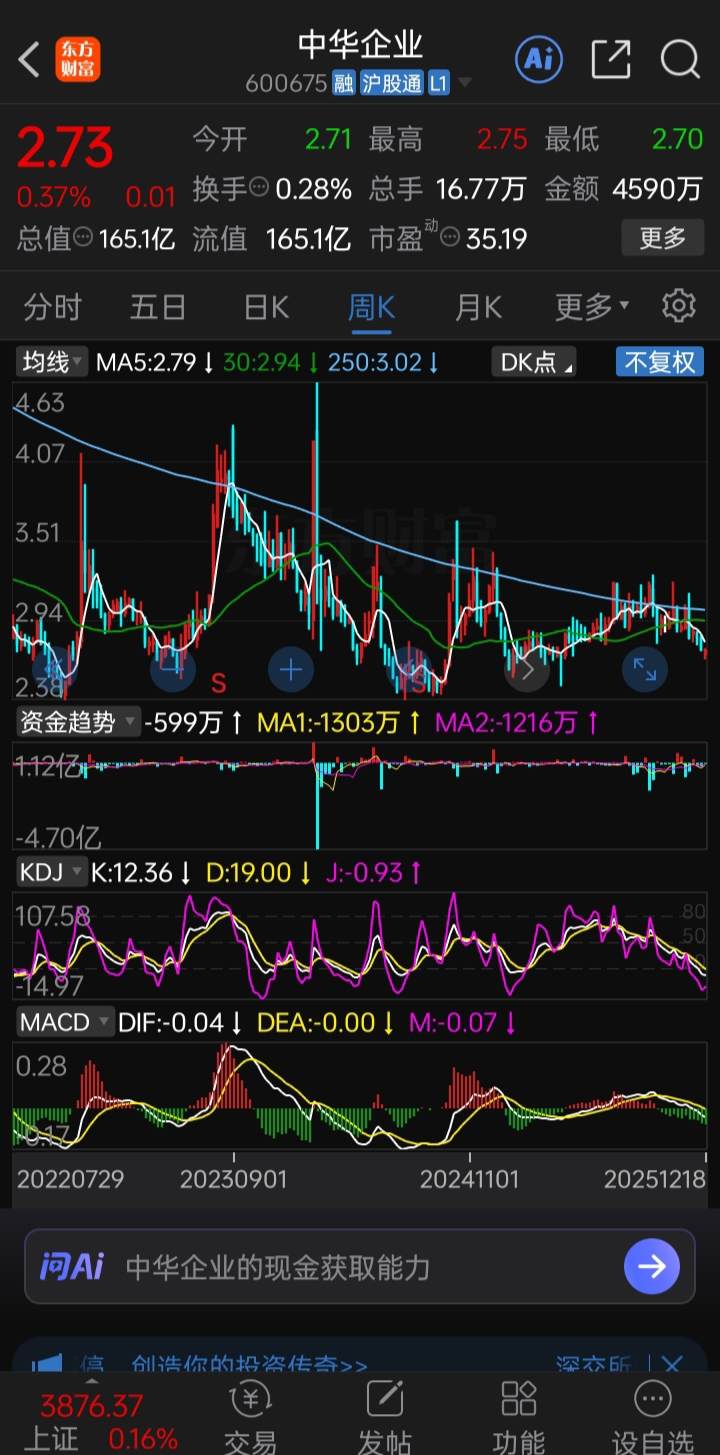Close the bottom banner with X
The image size is (720, 1455).
tap(672, 1365)
